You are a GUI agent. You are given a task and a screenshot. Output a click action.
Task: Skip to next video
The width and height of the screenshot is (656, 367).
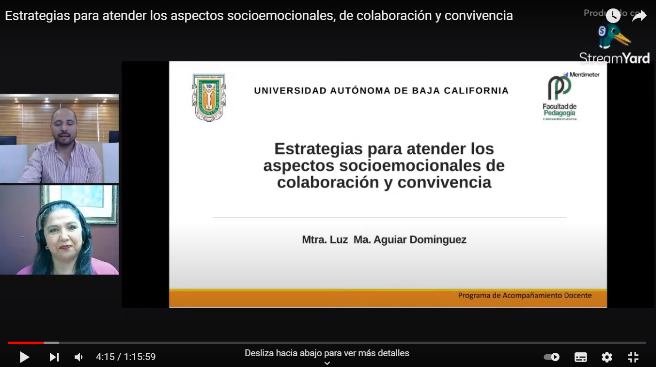(54, 357)
